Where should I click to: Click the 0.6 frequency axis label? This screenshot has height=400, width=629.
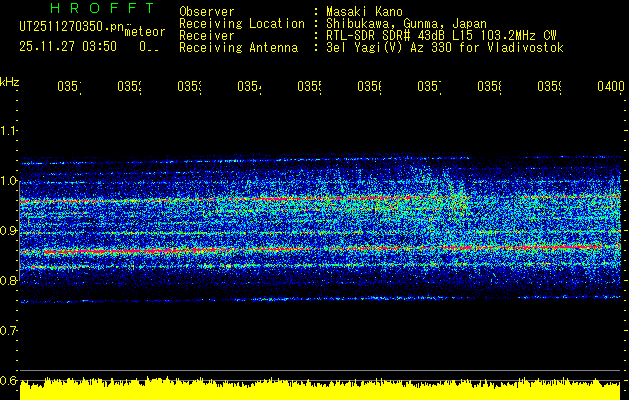coord(8,380)
